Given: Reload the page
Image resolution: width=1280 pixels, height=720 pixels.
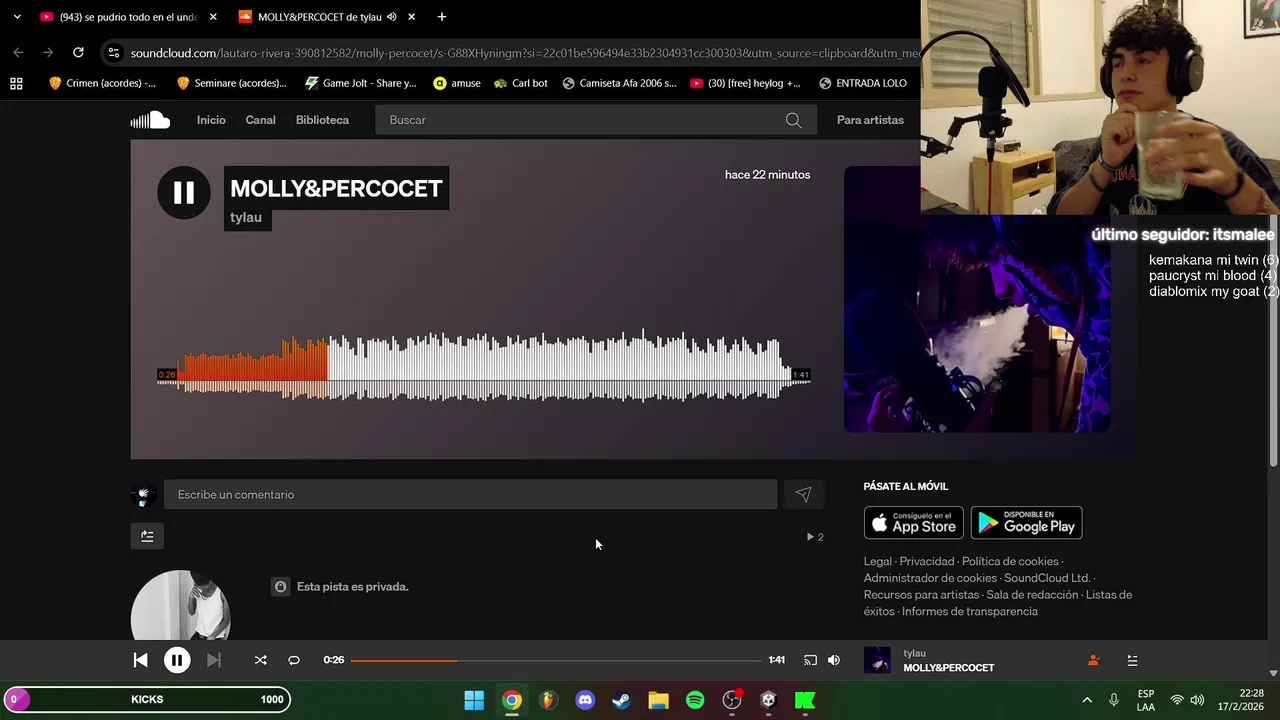Looking at the screenshot, I should coord(78,53).
